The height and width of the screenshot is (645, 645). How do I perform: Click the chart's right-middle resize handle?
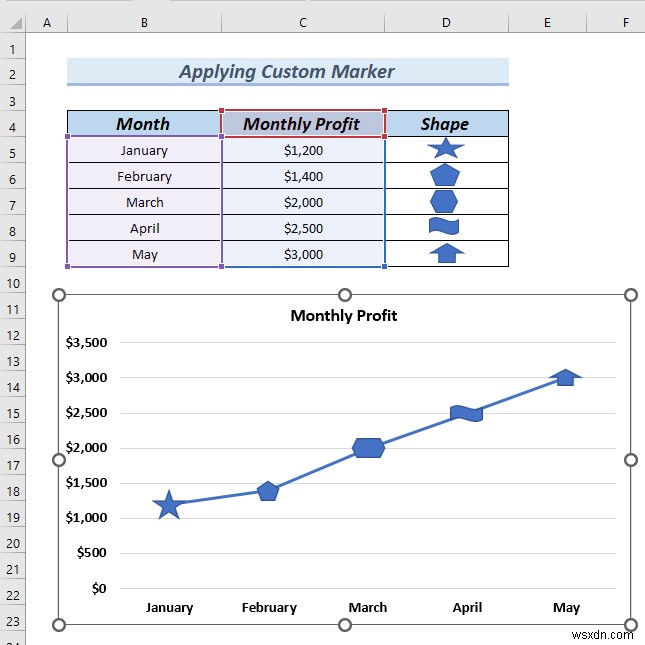point(631,460)
